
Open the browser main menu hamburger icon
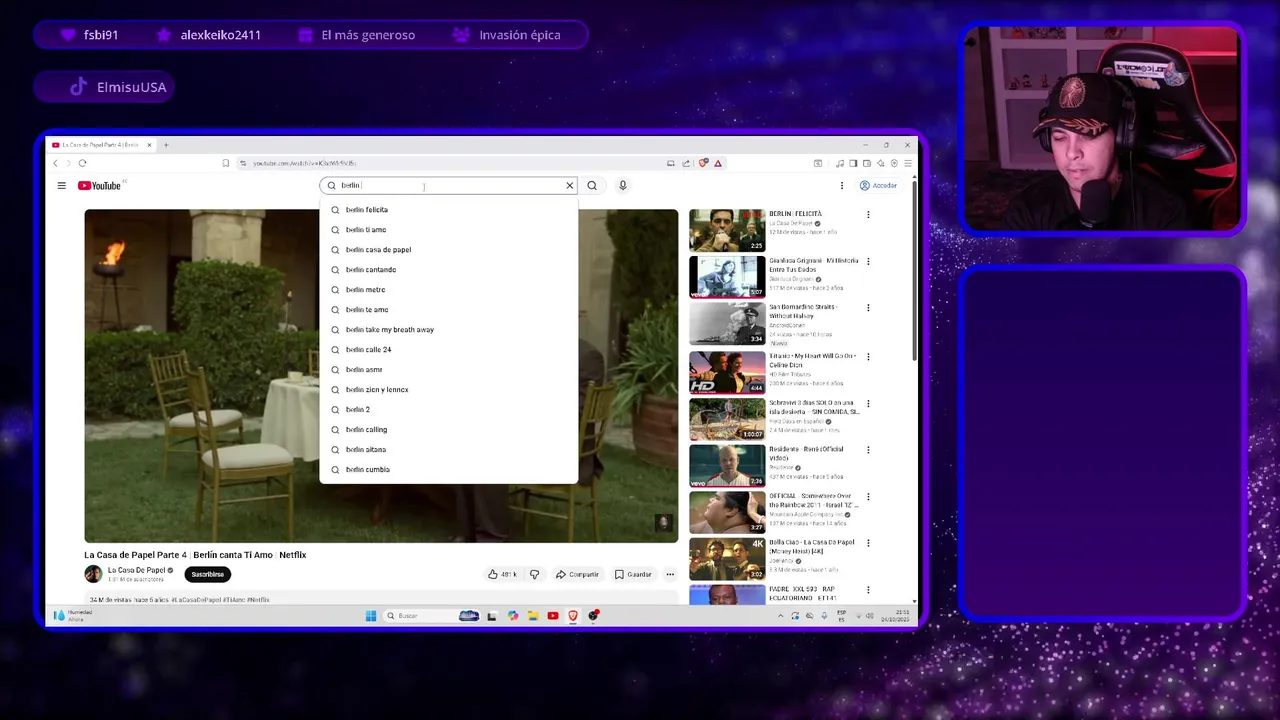point(906,163)
